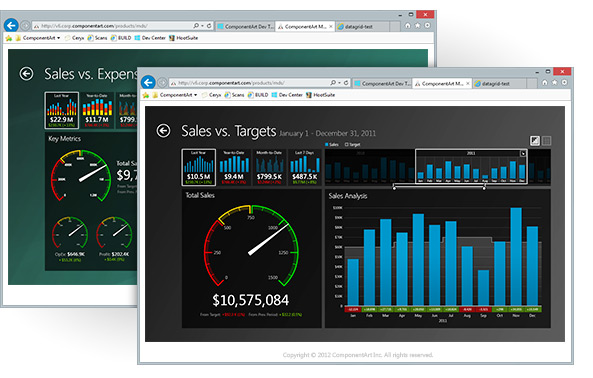Click browser forward arrow in back window
The image size is (593, 378).
25,25
